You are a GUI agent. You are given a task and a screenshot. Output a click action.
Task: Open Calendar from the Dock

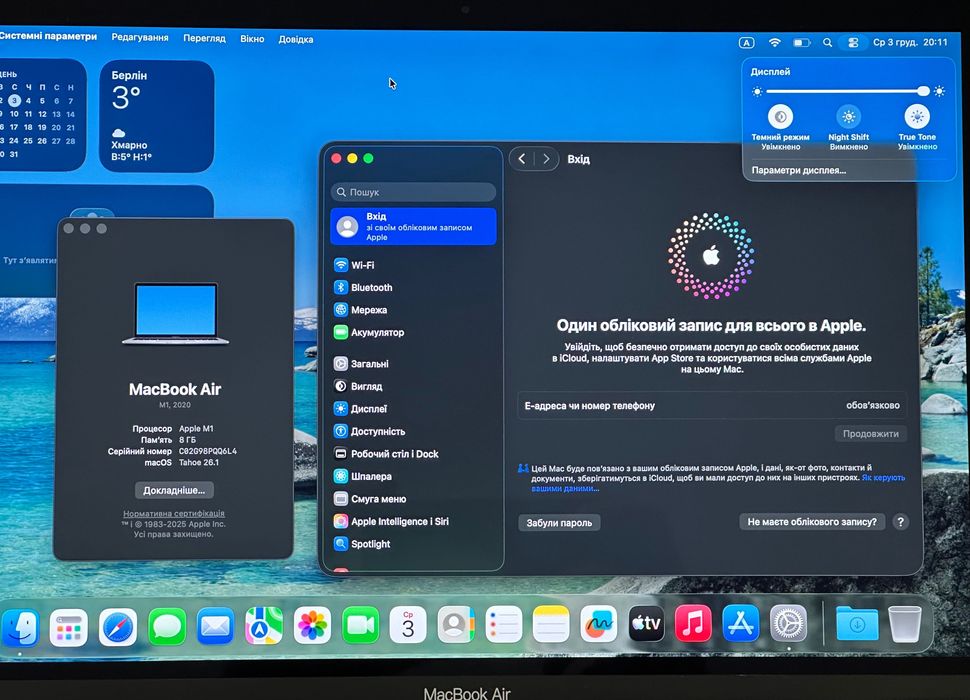408,625
